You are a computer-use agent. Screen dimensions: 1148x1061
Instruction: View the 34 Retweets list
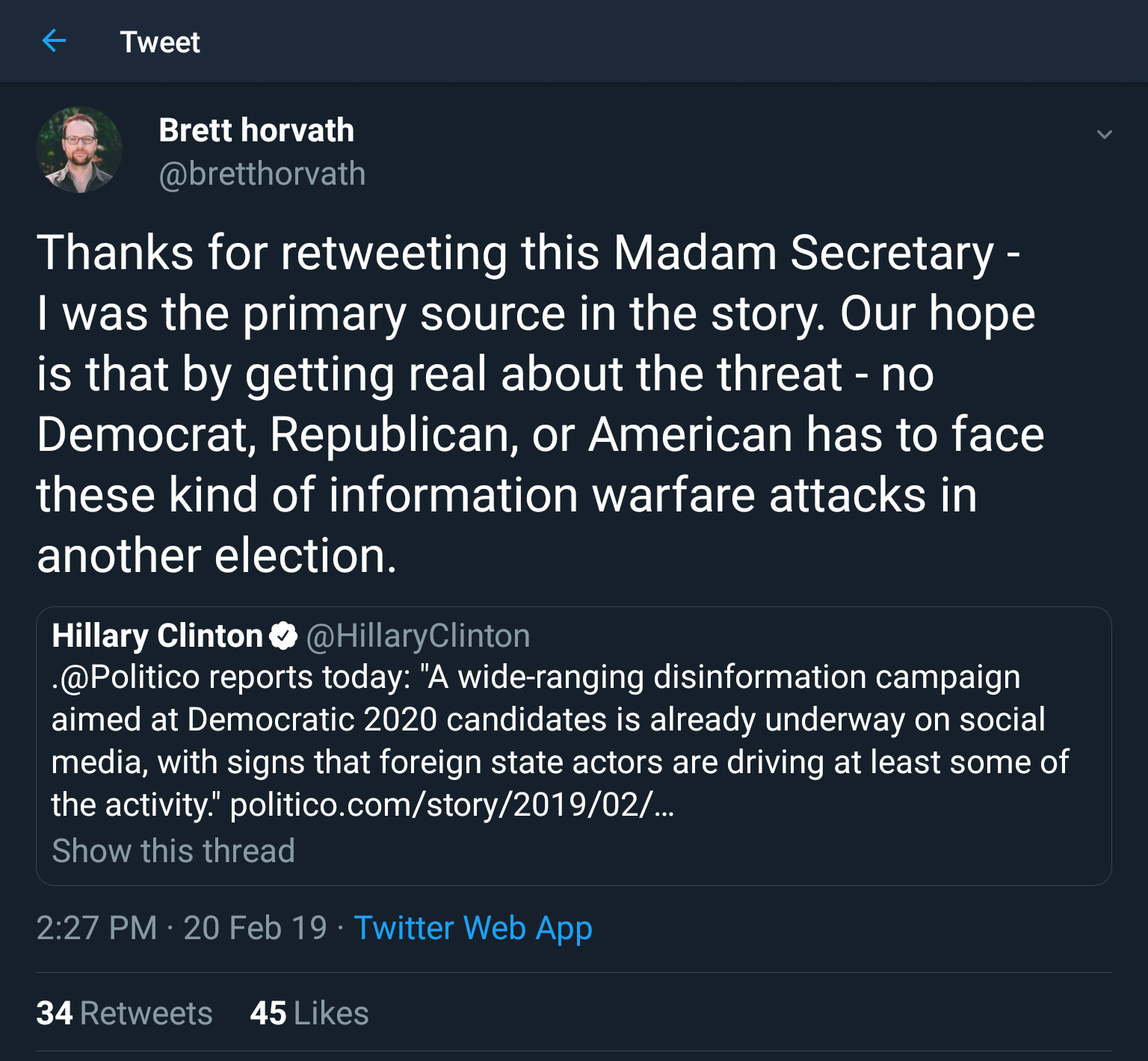[x=124, y=1013]
